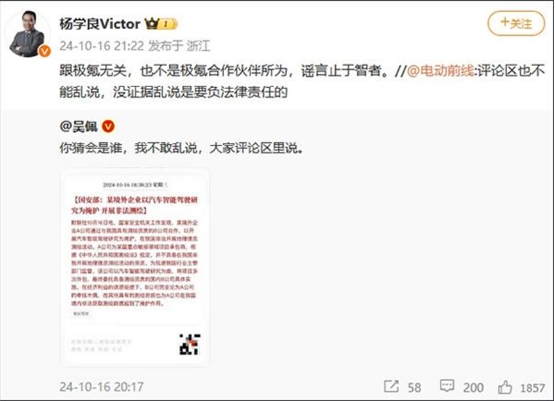Click the 发布于 浙江 location text
This screenshot has height=401, width=555.
pos(179,46)
